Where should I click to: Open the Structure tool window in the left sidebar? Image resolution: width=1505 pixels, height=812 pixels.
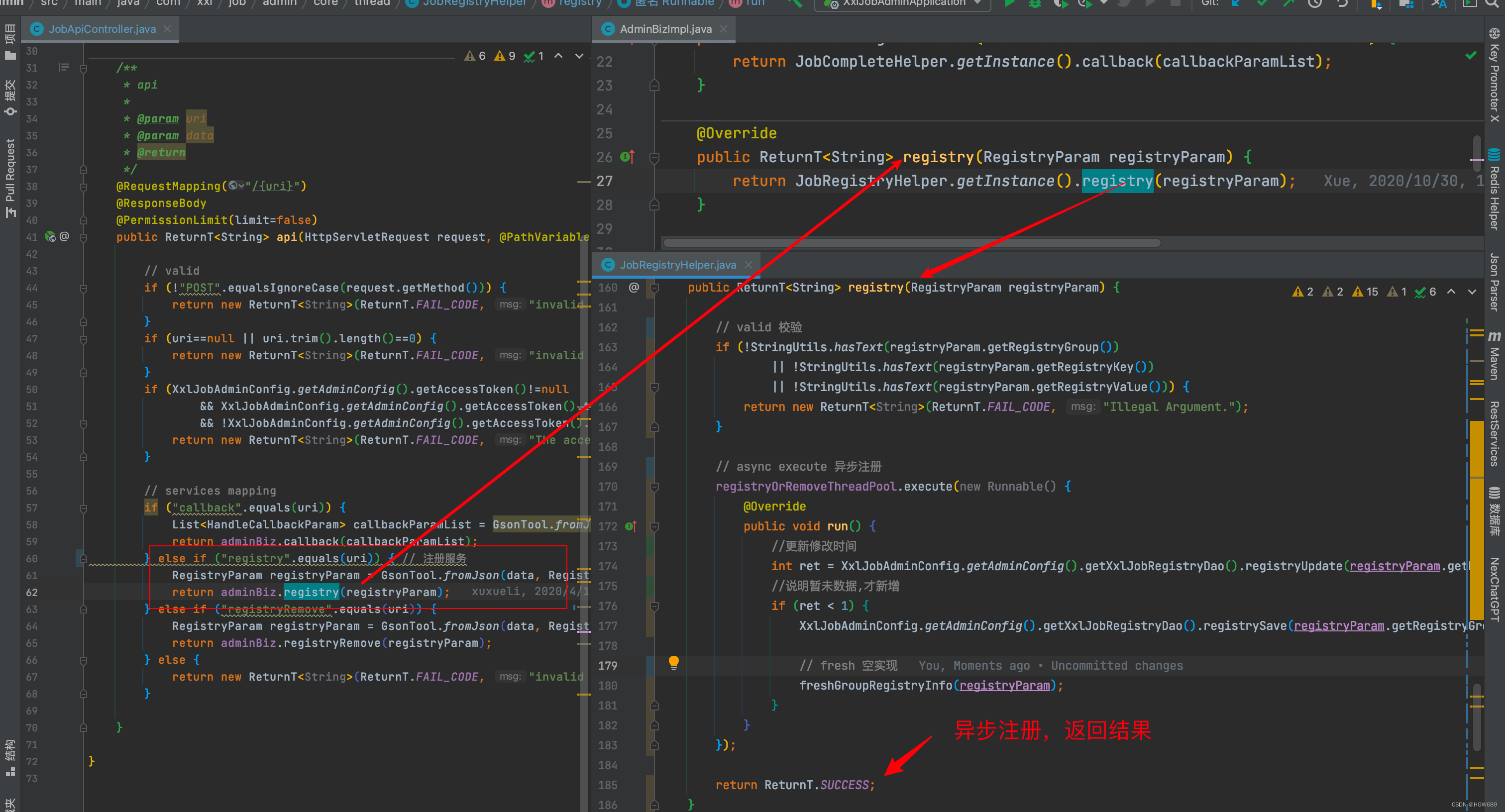(x=10, y=758)
